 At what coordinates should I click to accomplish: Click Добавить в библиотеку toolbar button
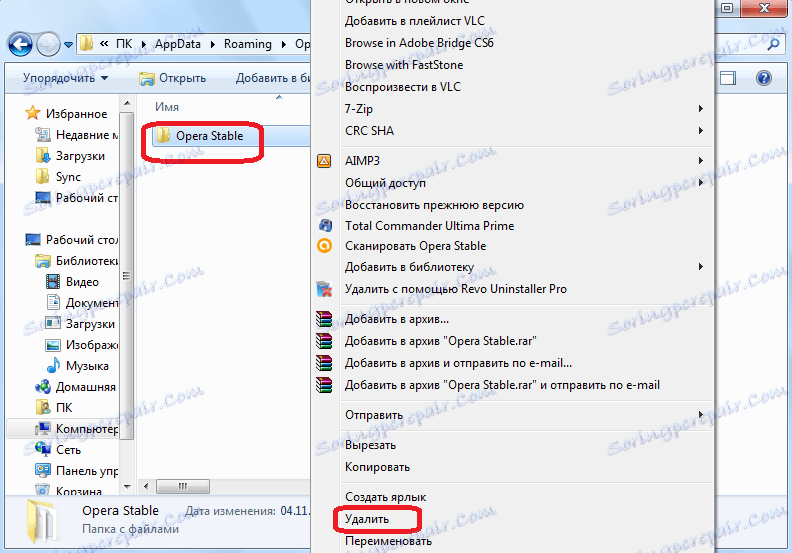click(273, 78)
